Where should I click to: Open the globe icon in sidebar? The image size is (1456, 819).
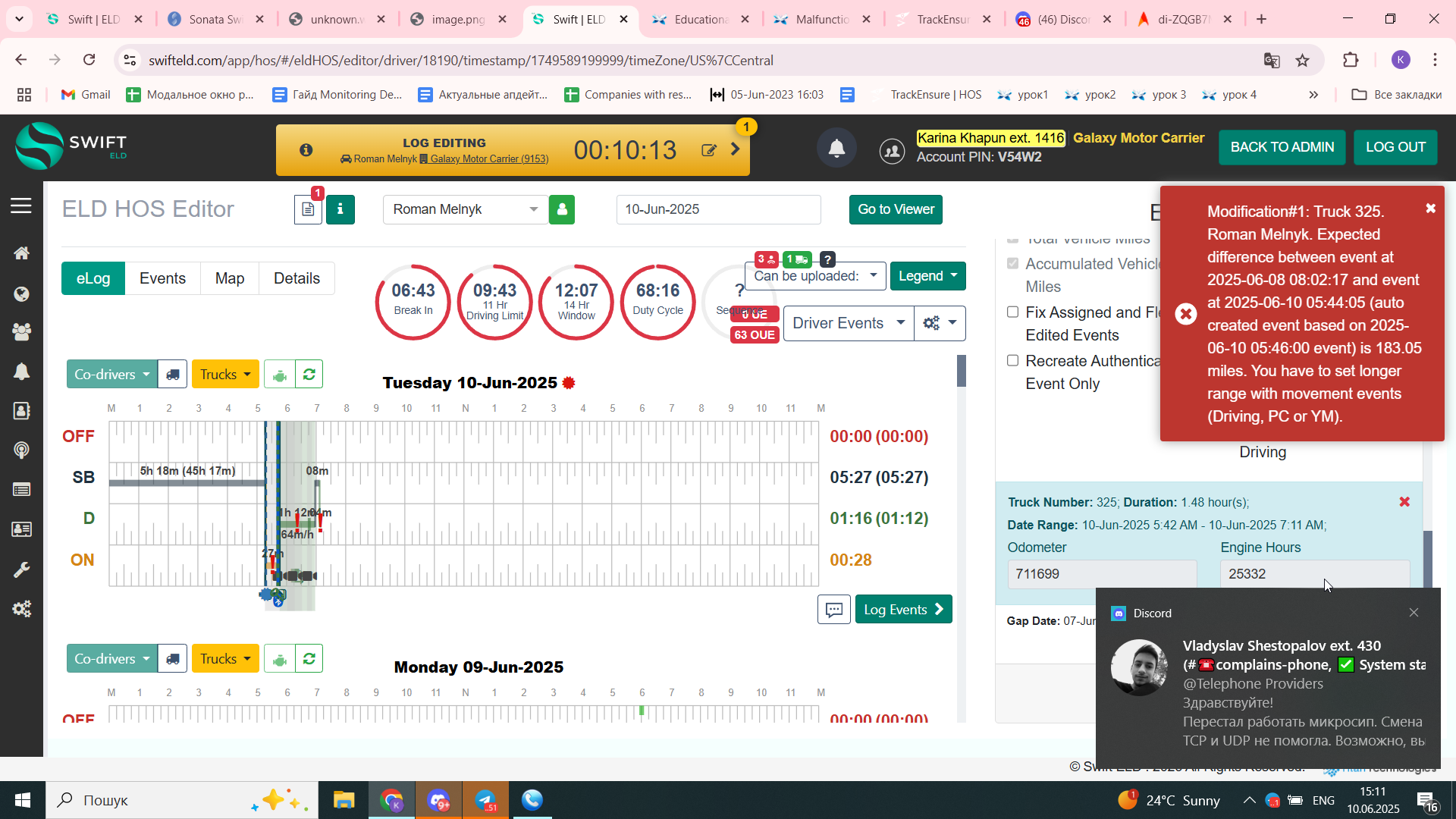21,294
